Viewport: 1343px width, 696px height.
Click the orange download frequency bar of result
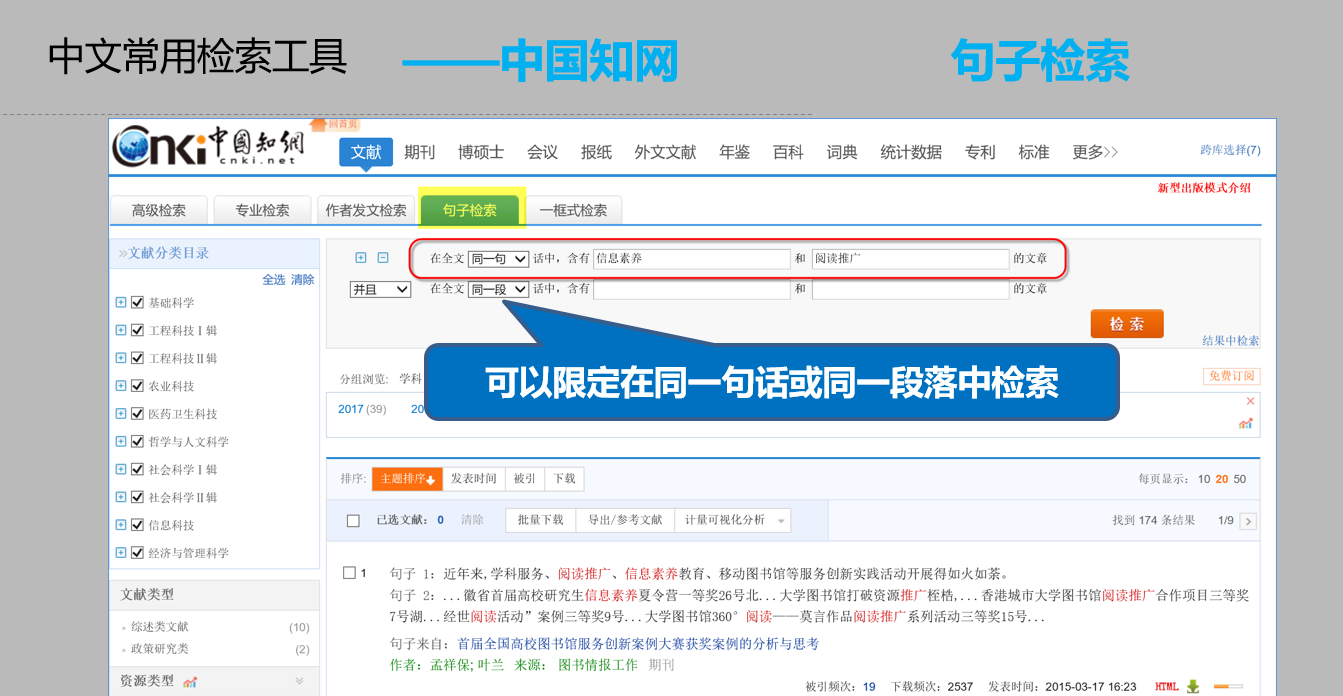pos(1220,685)
